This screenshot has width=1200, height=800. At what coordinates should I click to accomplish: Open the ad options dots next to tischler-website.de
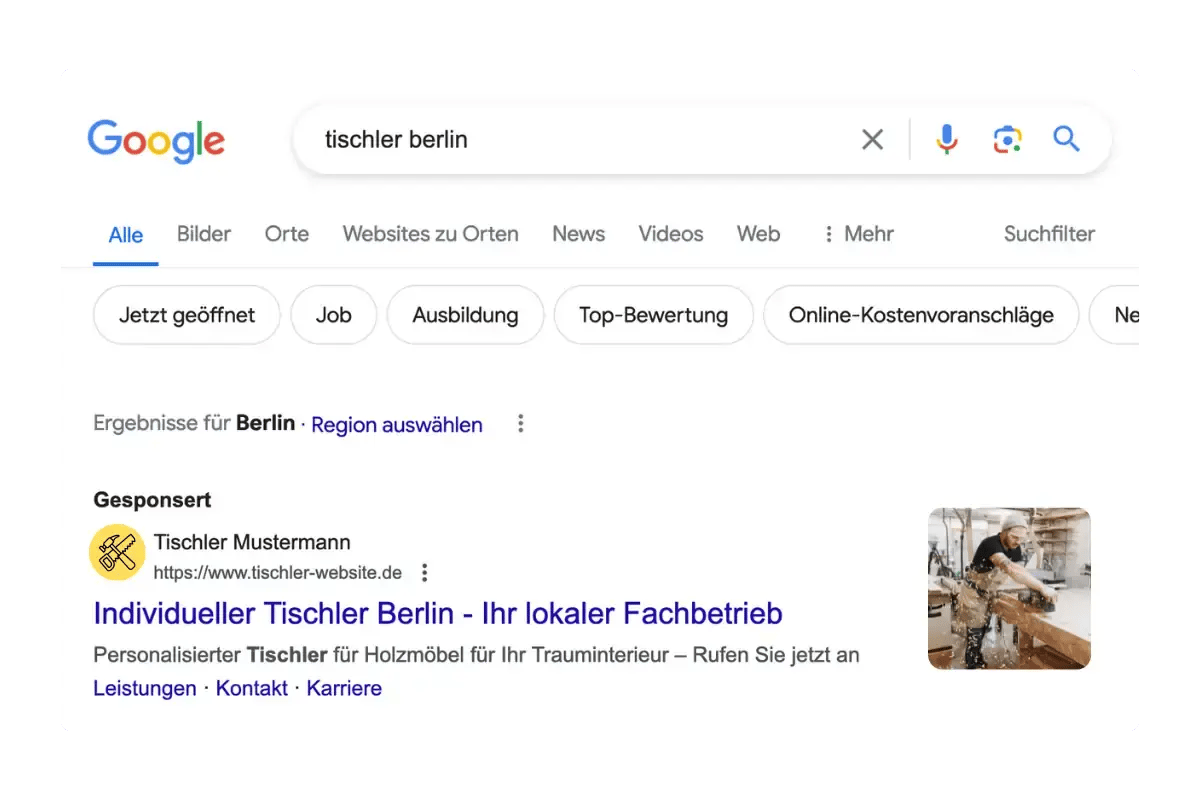pyautogui.click(x=425, y=573)
